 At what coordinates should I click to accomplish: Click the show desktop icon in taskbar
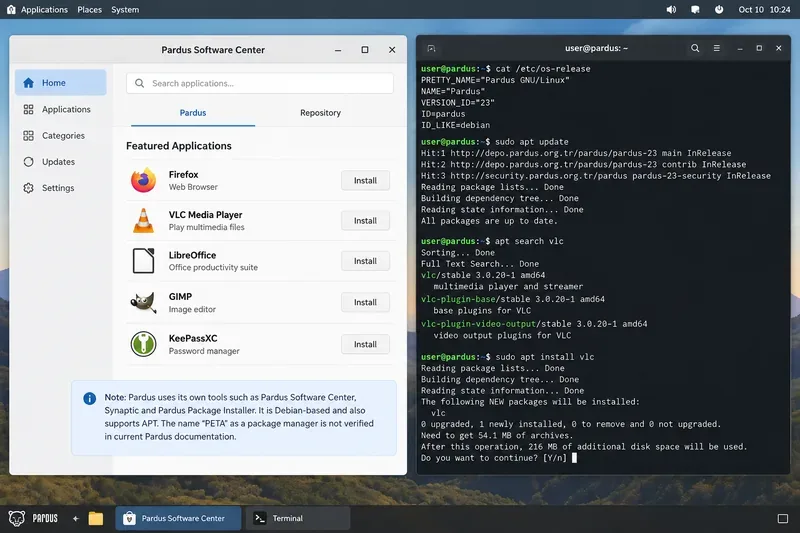pyautogui.click(x=783, y=519)
